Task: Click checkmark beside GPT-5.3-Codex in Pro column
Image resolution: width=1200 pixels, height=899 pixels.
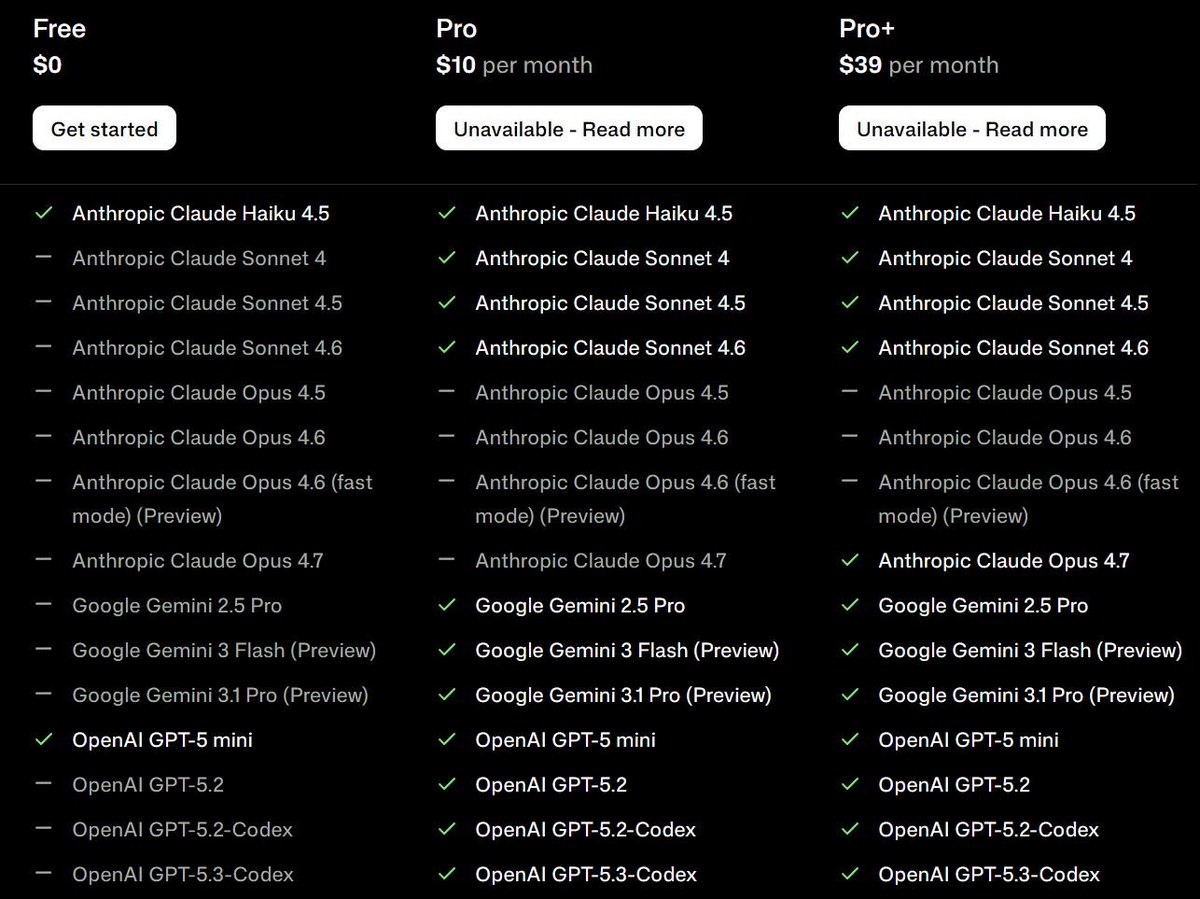Action: pyautogui.click(x=446, y=874)
